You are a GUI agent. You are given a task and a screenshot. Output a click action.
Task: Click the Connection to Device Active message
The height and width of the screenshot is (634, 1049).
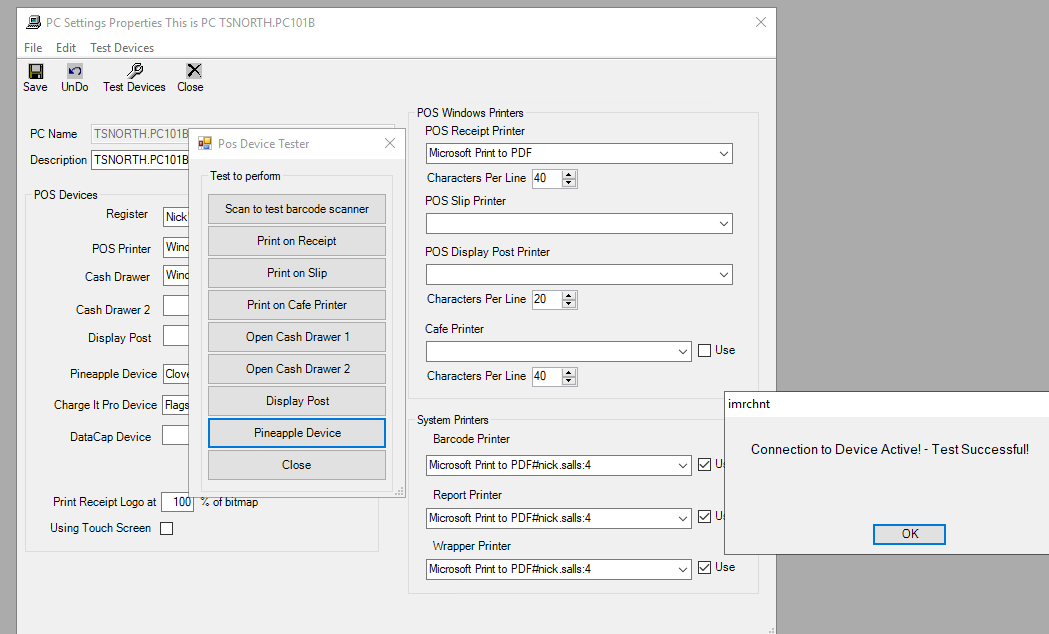click(x=890, y=449)
